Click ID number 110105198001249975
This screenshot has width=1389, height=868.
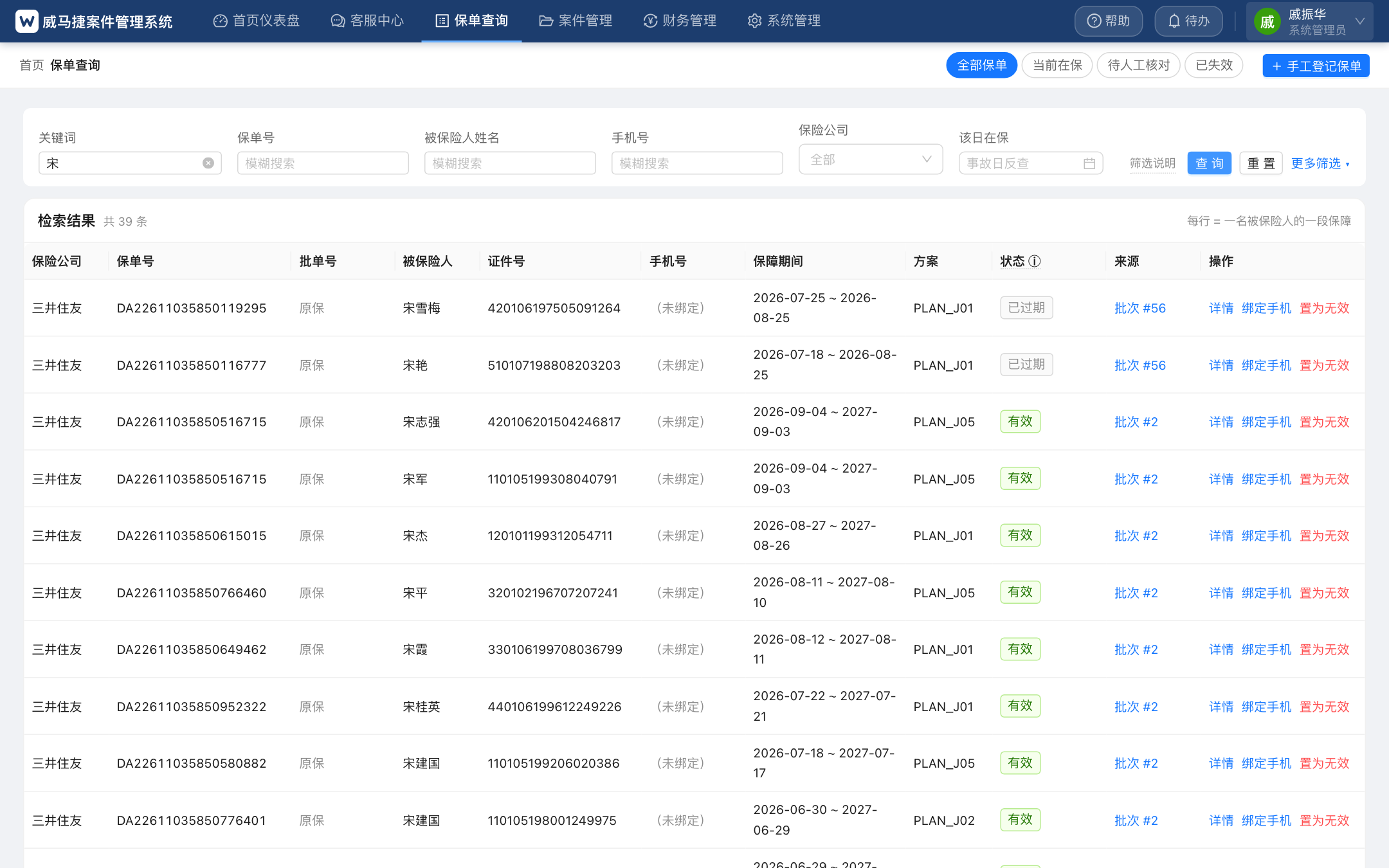click(552, 820)
